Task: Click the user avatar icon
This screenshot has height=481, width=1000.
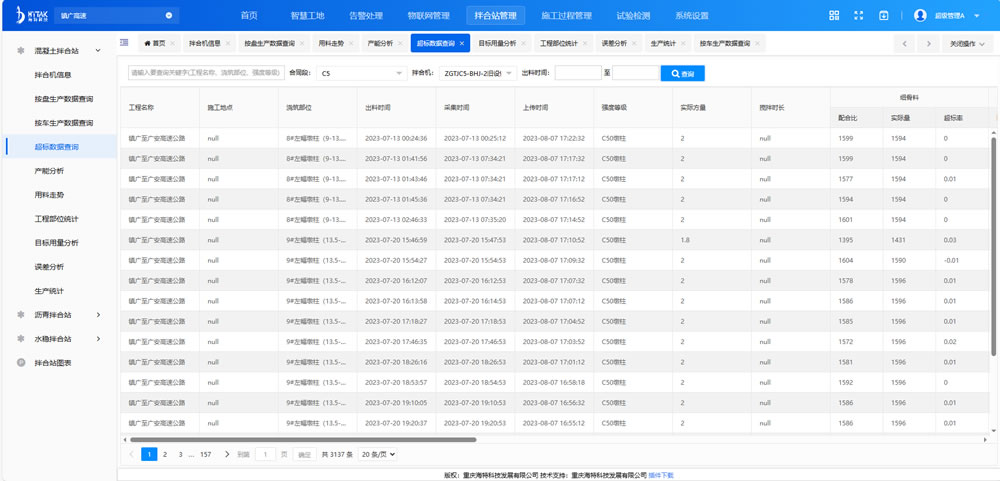Action: (x=921, y=15)
